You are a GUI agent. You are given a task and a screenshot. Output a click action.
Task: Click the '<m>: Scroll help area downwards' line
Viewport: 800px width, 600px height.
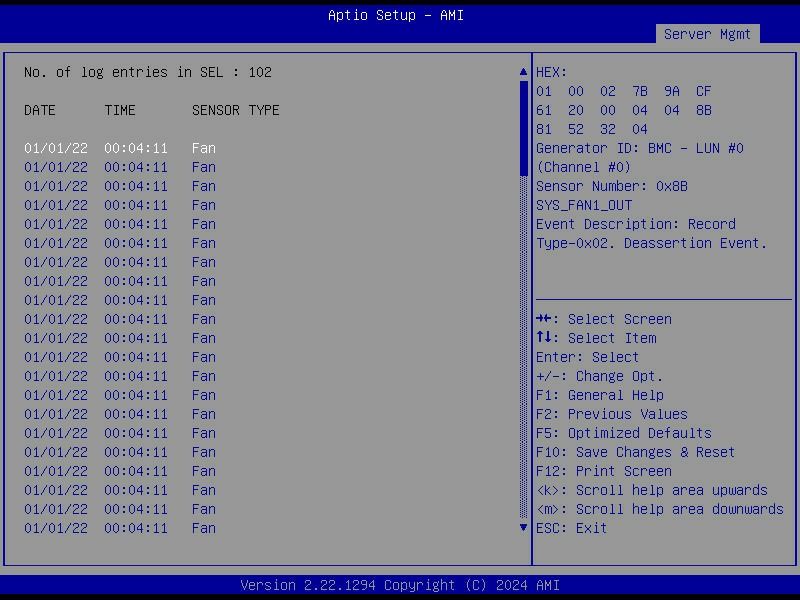pyautogui.click(x=660, y=509)
